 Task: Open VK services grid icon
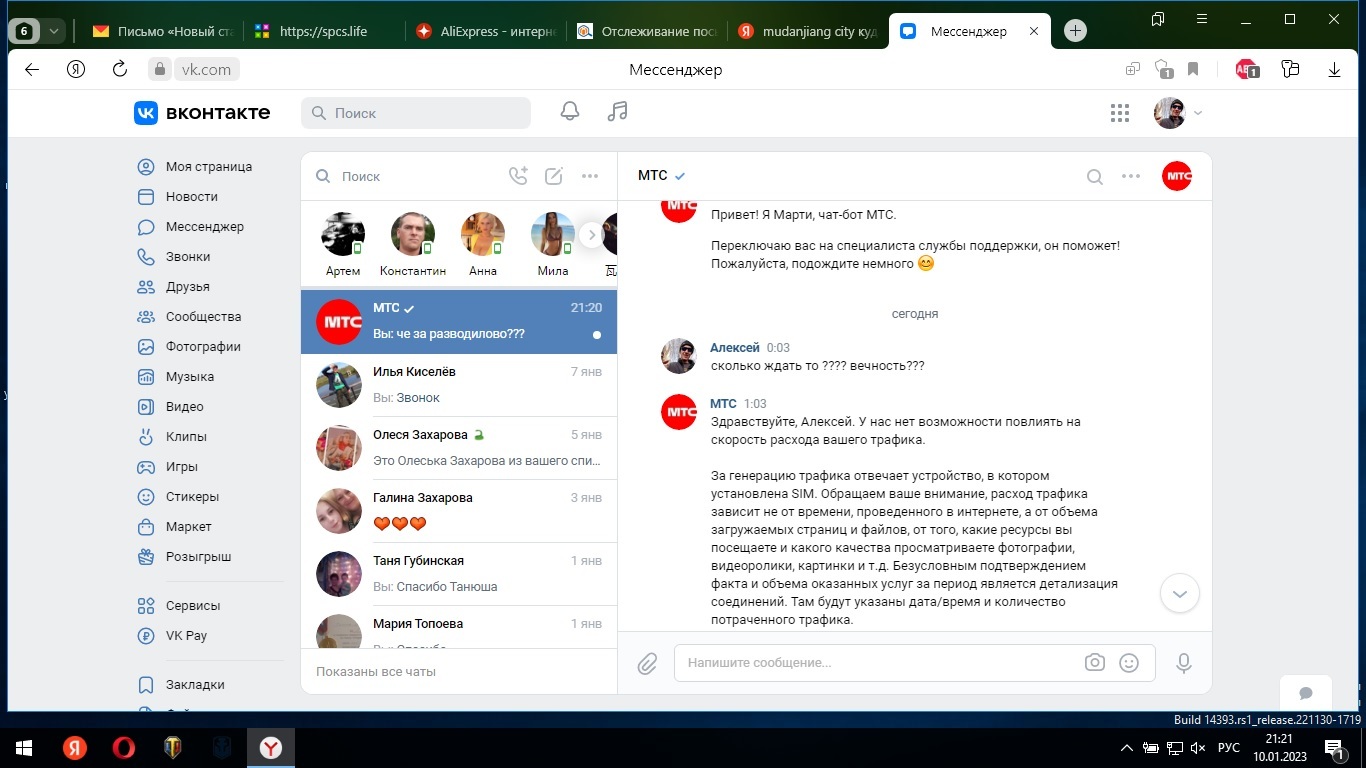click(1120, 113)
